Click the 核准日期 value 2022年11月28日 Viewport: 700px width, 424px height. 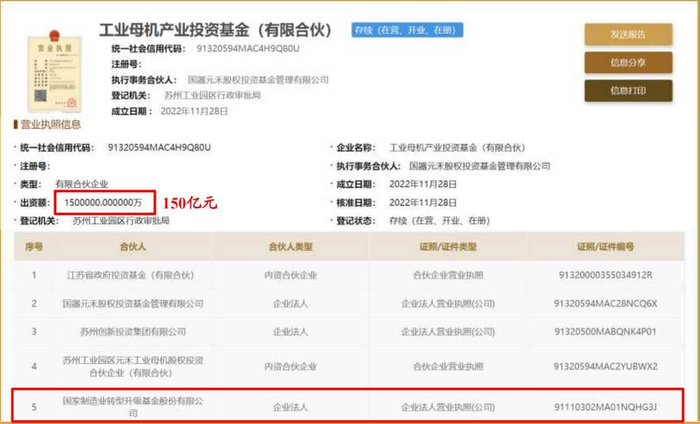pos(423,203)
